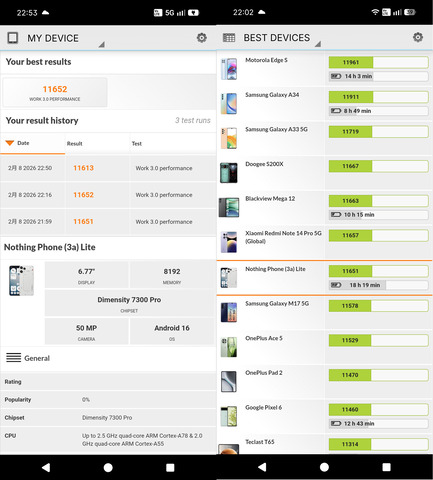Open settings gear on MY DEVICE screen

click(x=201, y=38)
